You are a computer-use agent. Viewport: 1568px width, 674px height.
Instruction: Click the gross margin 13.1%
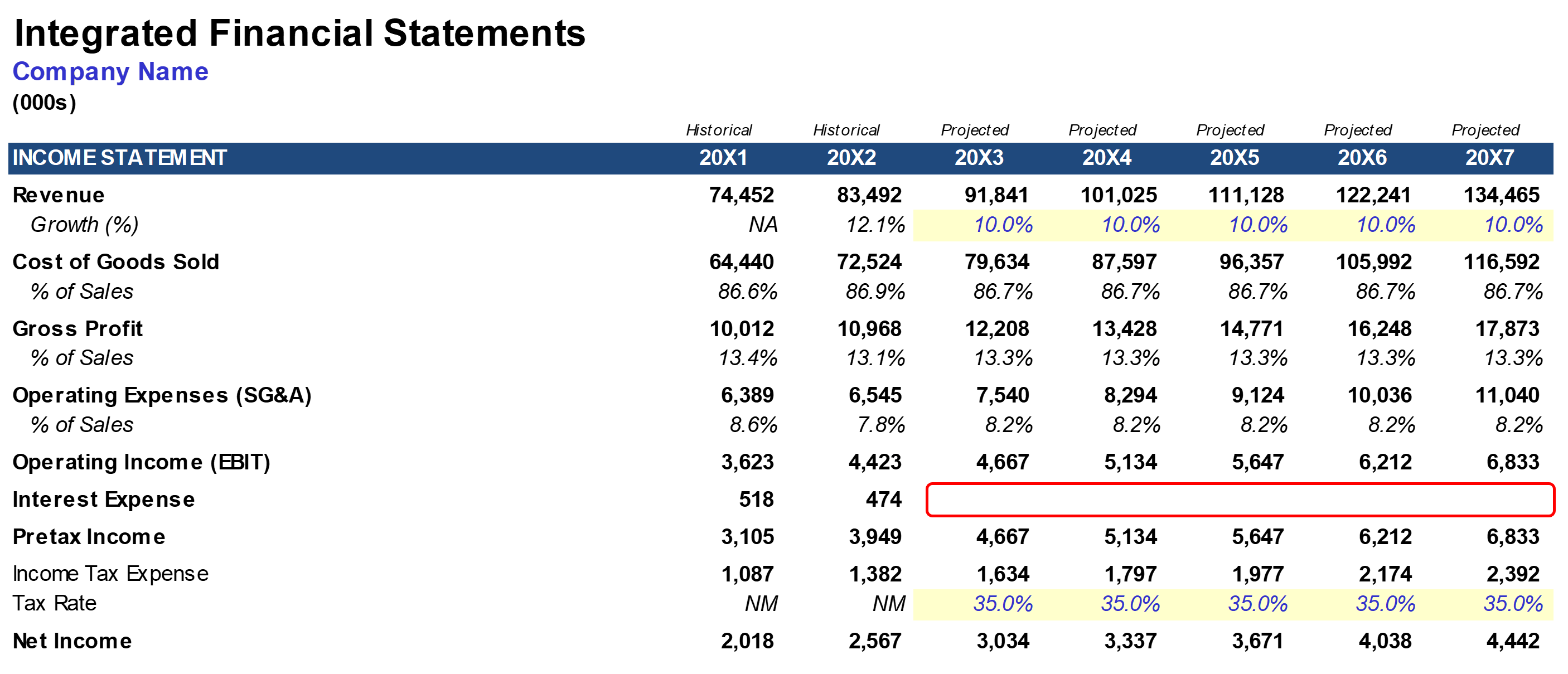point(876,358)
